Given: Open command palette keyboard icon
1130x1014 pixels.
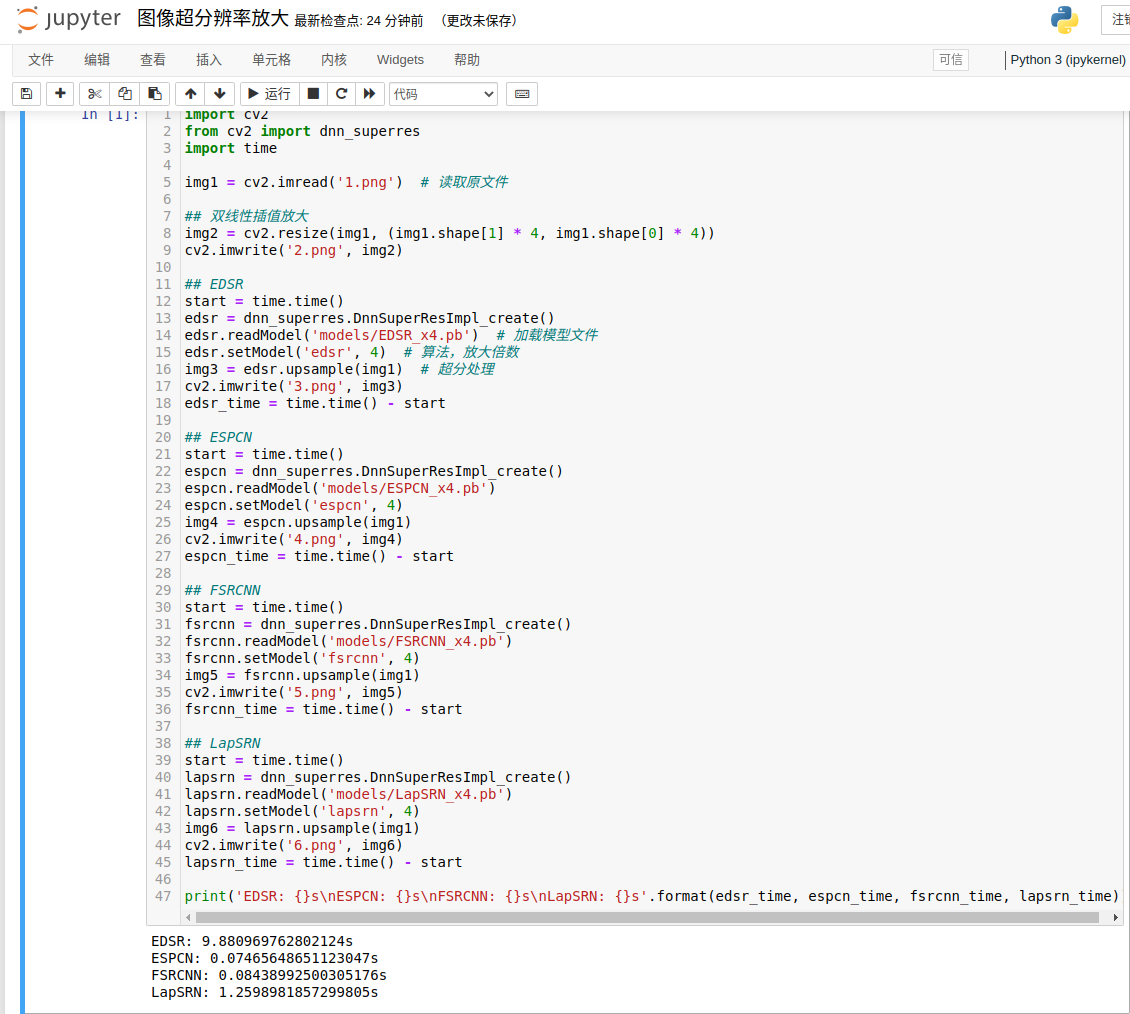Looking at the screenshot, I should [x=521, y=94].
